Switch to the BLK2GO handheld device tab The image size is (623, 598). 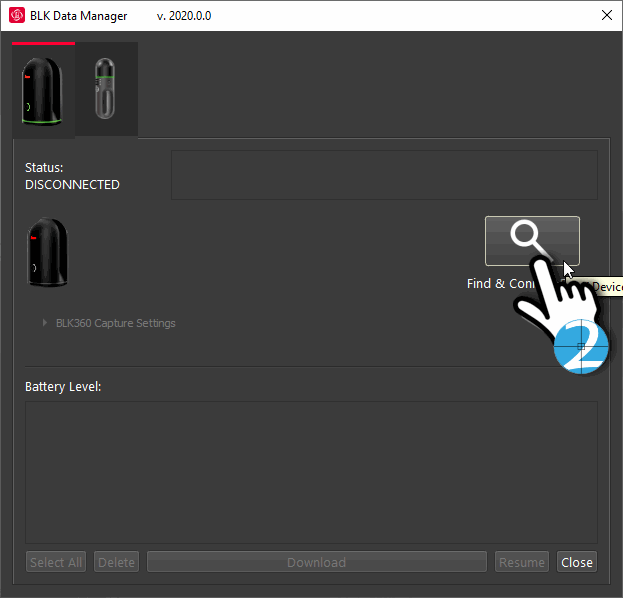click(106, 89)
